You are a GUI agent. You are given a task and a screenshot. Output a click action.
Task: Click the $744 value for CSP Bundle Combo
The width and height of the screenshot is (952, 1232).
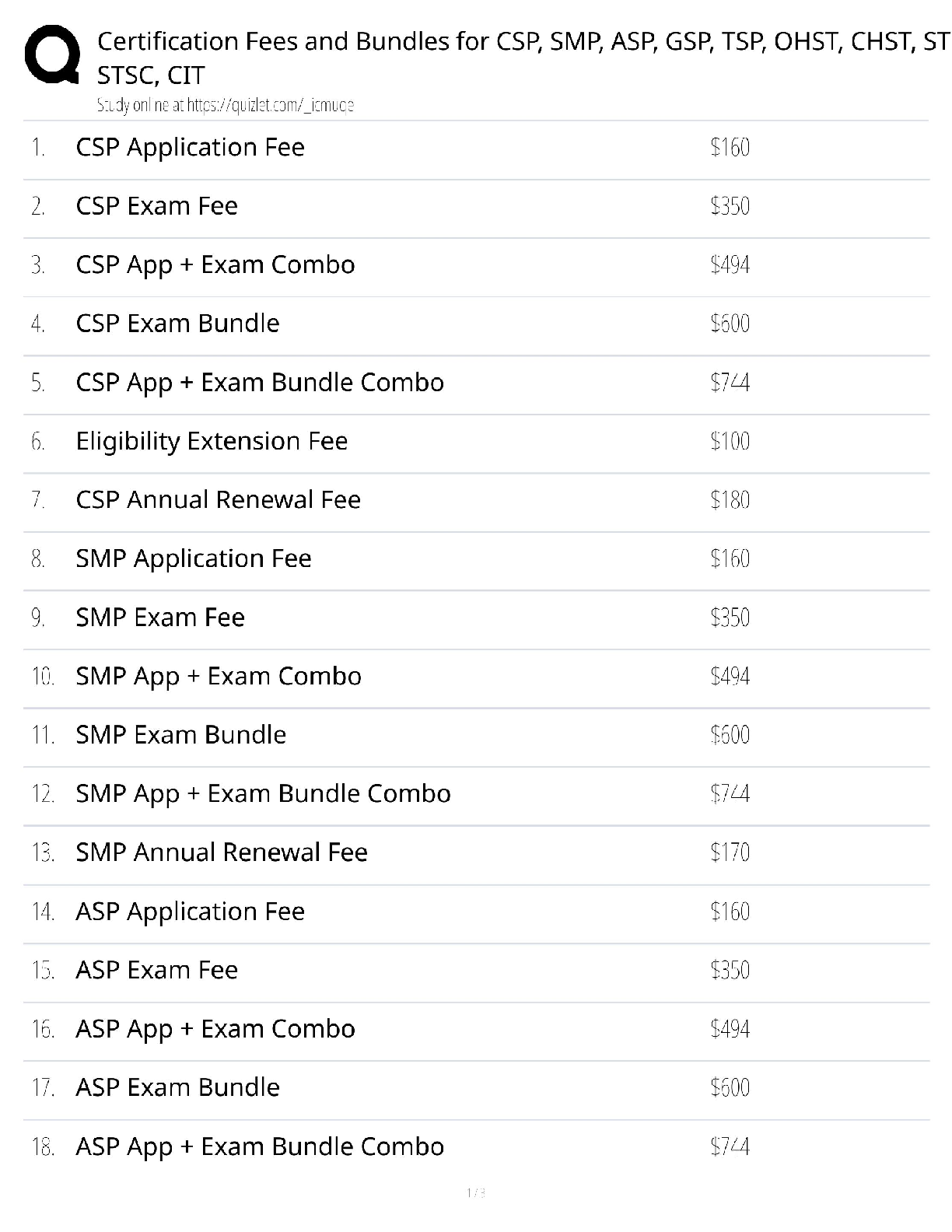click(730, 383)
